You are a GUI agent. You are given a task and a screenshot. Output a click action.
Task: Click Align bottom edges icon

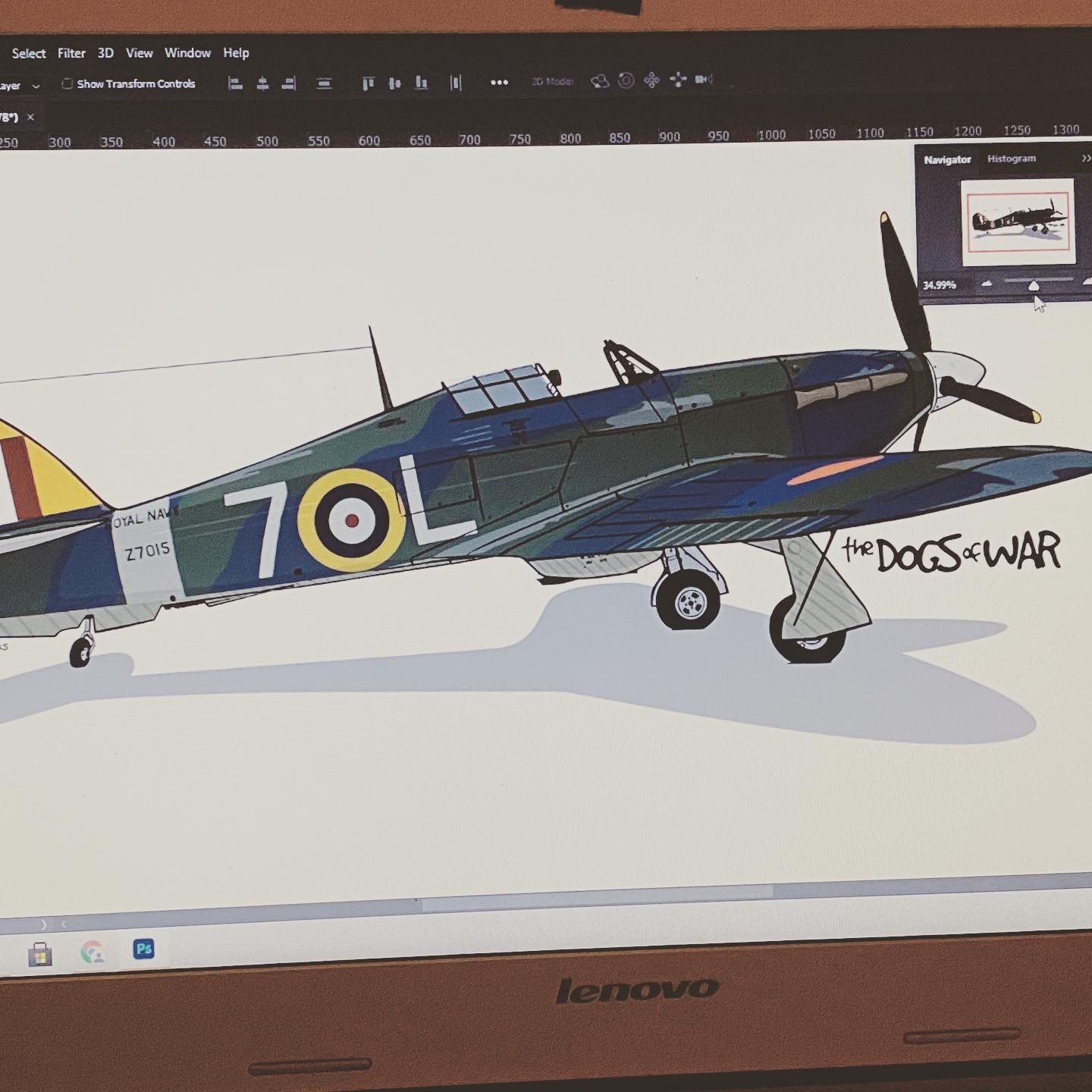click(422, 83)
